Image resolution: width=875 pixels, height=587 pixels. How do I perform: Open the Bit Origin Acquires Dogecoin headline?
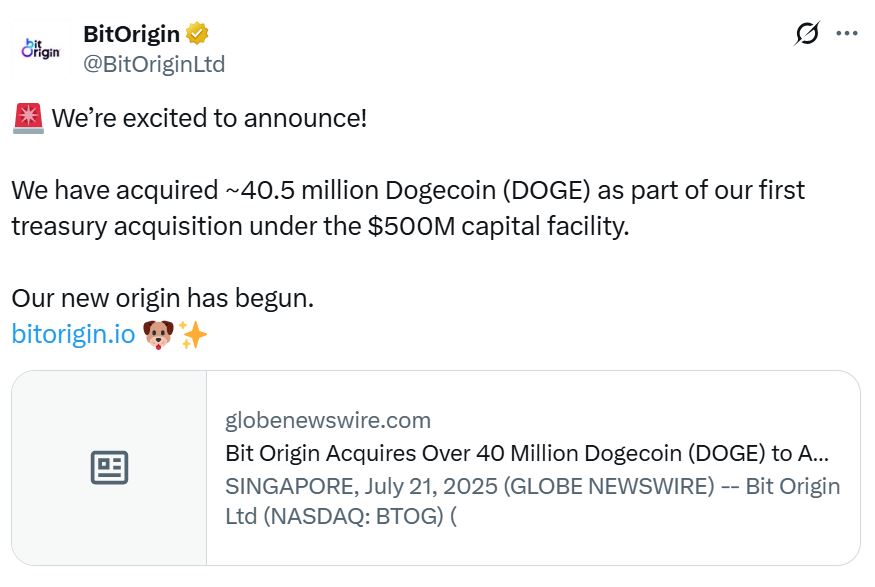(x=527, y=453)
